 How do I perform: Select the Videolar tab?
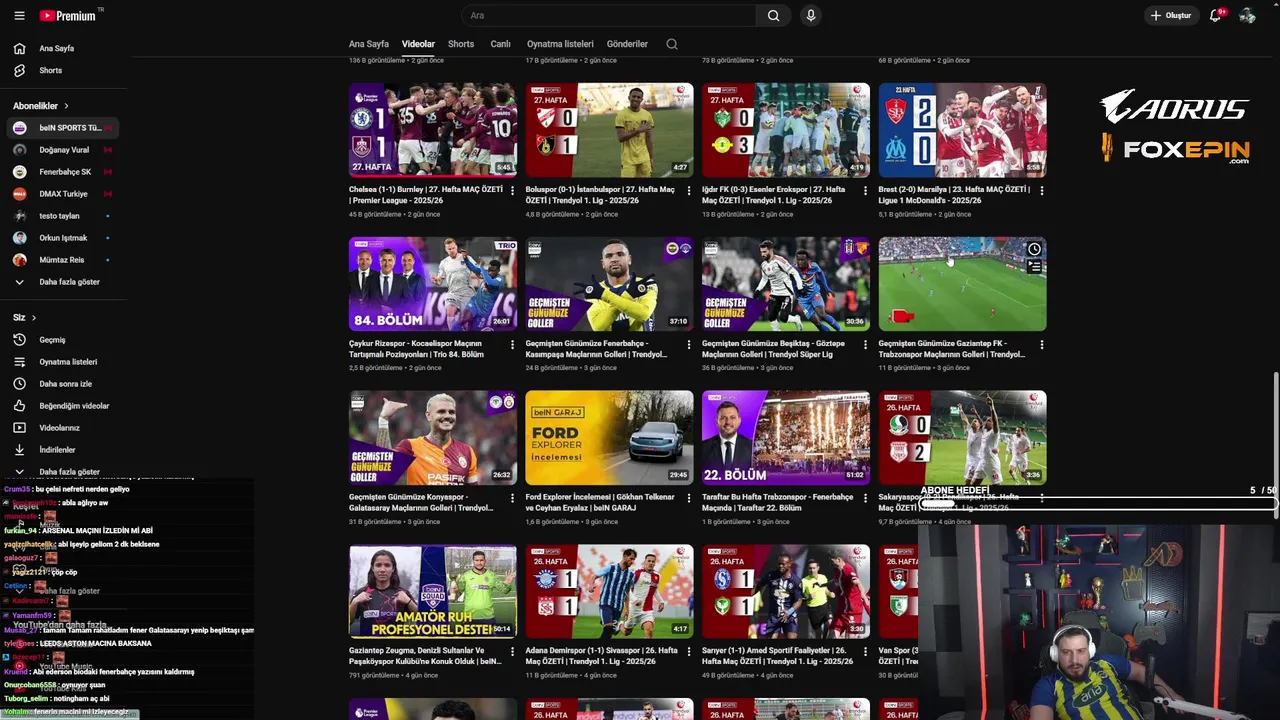point(418,44)
